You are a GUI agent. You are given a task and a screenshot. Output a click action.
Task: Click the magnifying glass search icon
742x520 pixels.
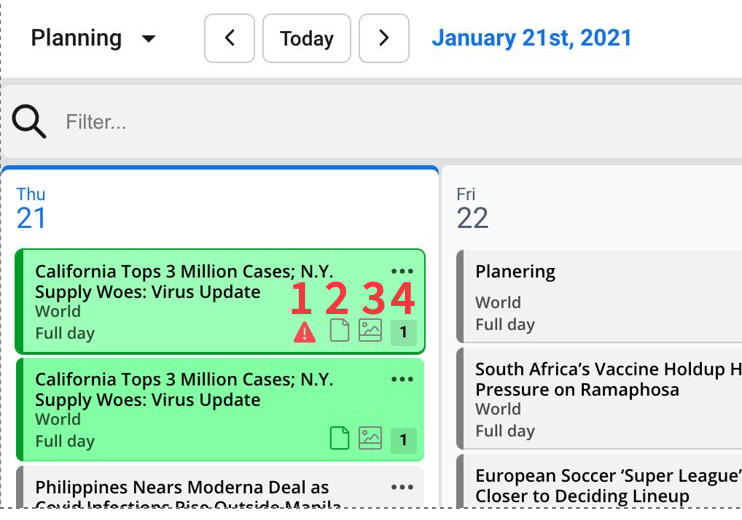tap(29, 122)
